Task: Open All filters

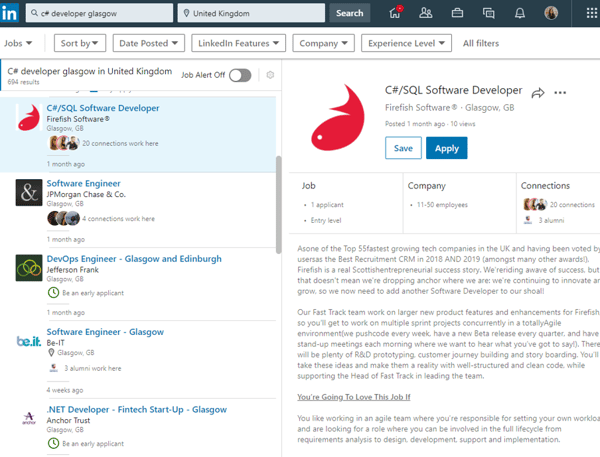Action: pos(481,43)
